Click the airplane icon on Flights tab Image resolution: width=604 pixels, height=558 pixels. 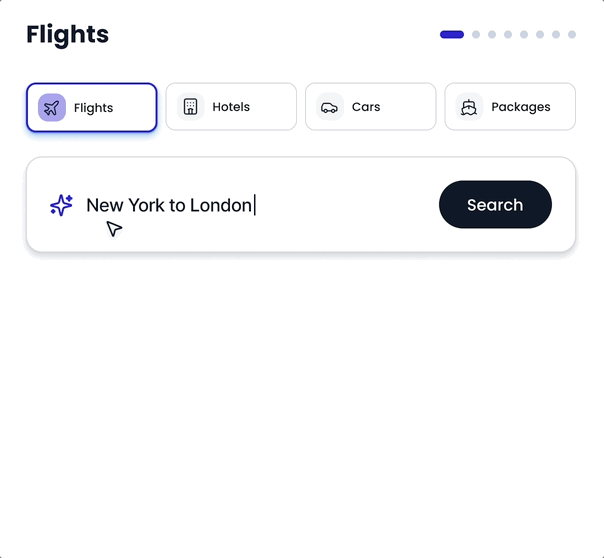coord(52,107)
